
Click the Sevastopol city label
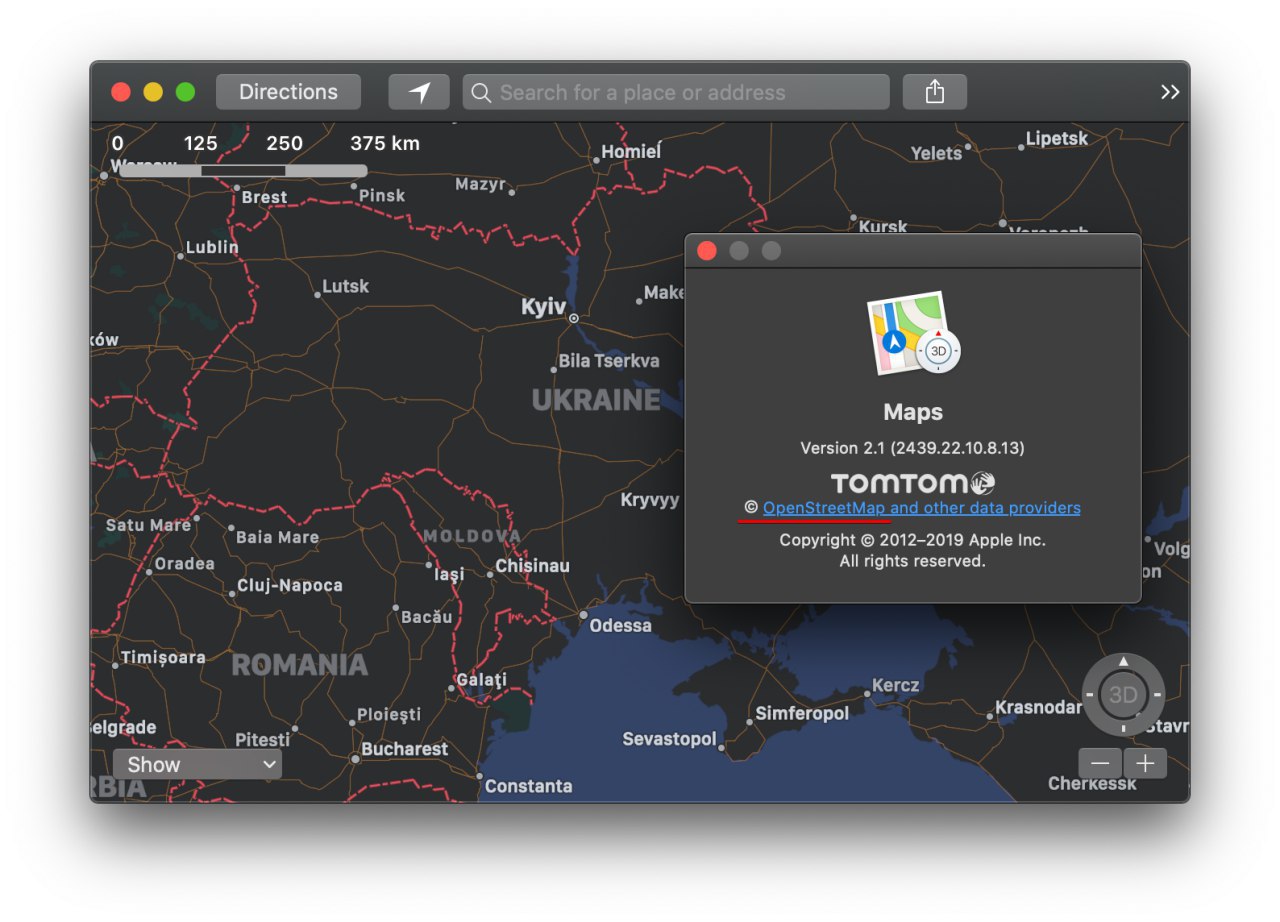coord(669,739)
